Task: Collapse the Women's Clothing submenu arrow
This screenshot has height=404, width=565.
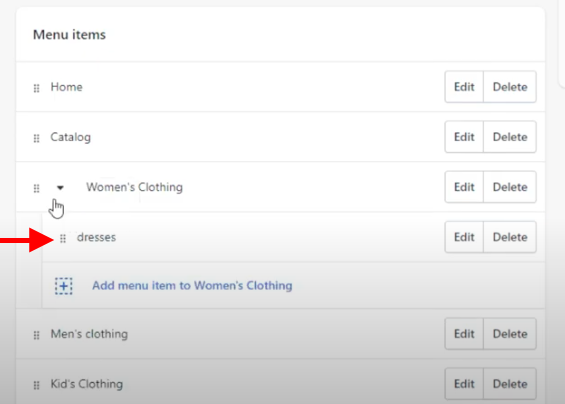Action: (60, 187)
